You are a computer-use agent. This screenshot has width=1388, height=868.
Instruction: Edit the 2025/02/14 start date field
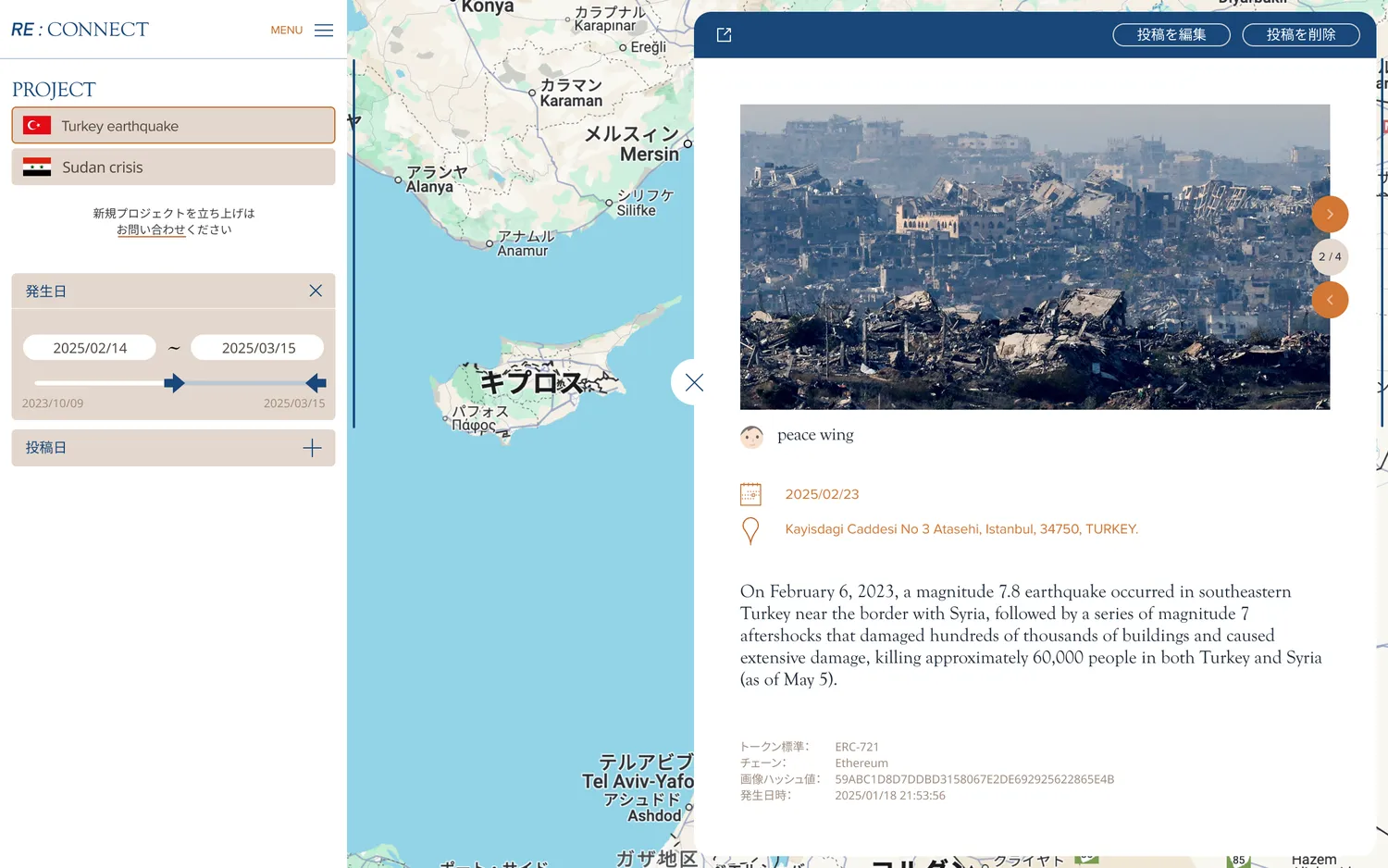point(90,348)
